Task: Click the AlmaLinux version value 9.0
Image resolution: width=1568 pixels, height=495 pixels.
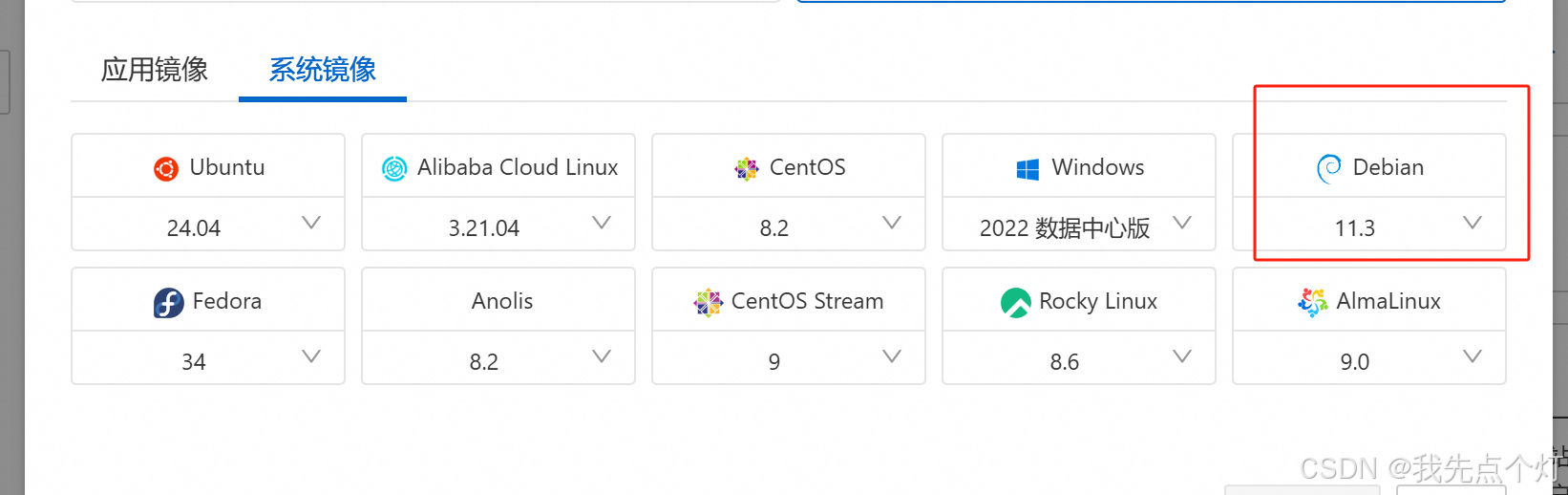Action: pyautogui.click(x=1355, y=362)
